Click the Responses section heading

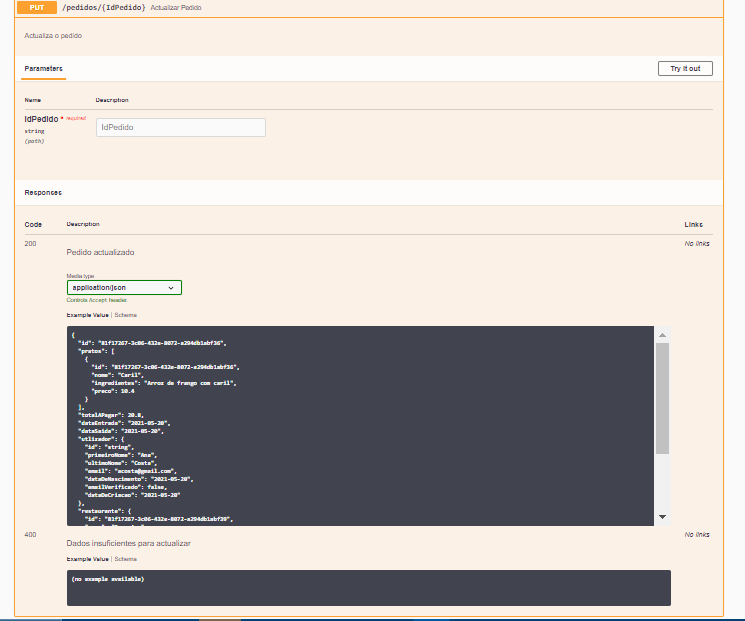43,192
